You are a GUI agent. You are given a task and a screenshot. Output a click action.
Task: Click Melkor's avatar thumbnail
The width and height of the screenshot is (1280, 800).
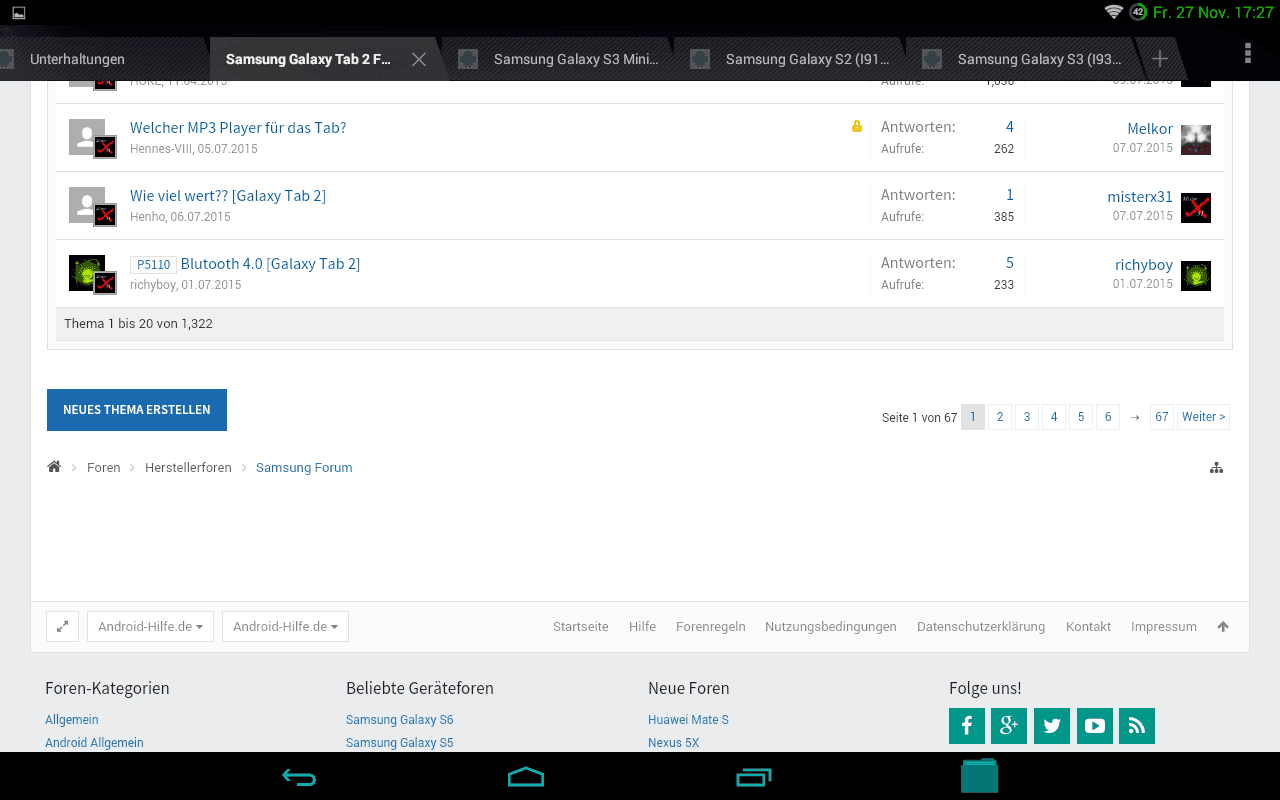point(1196,140)
